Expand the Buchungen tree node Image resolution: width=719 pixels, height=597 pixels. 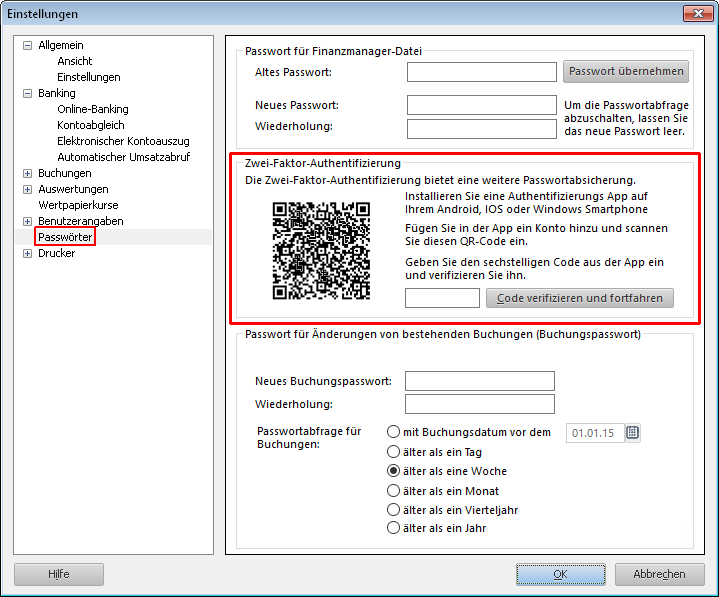click(x=28, y=174)
